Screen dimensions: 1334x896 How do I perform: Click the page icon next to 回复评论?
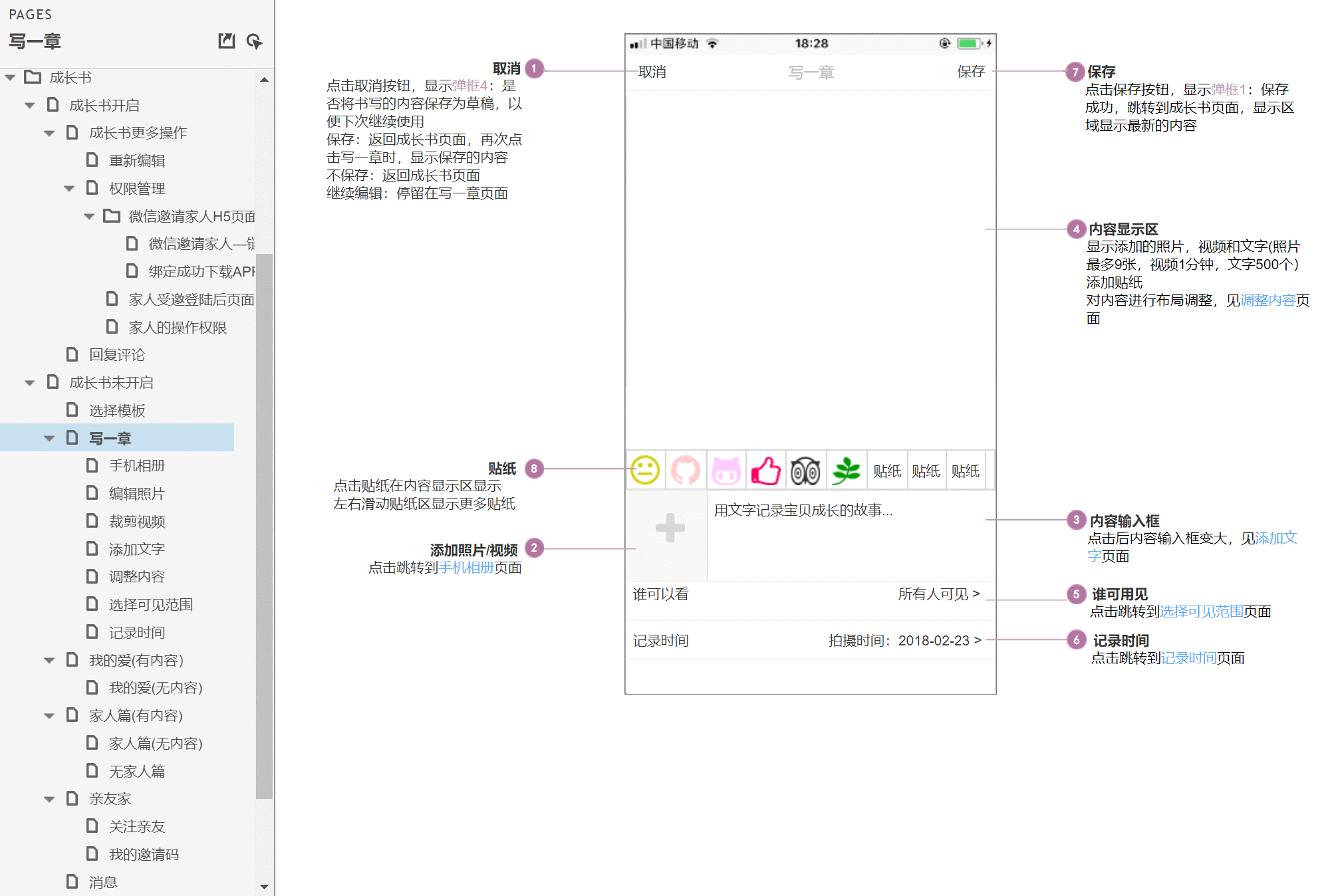coord(72,354)
